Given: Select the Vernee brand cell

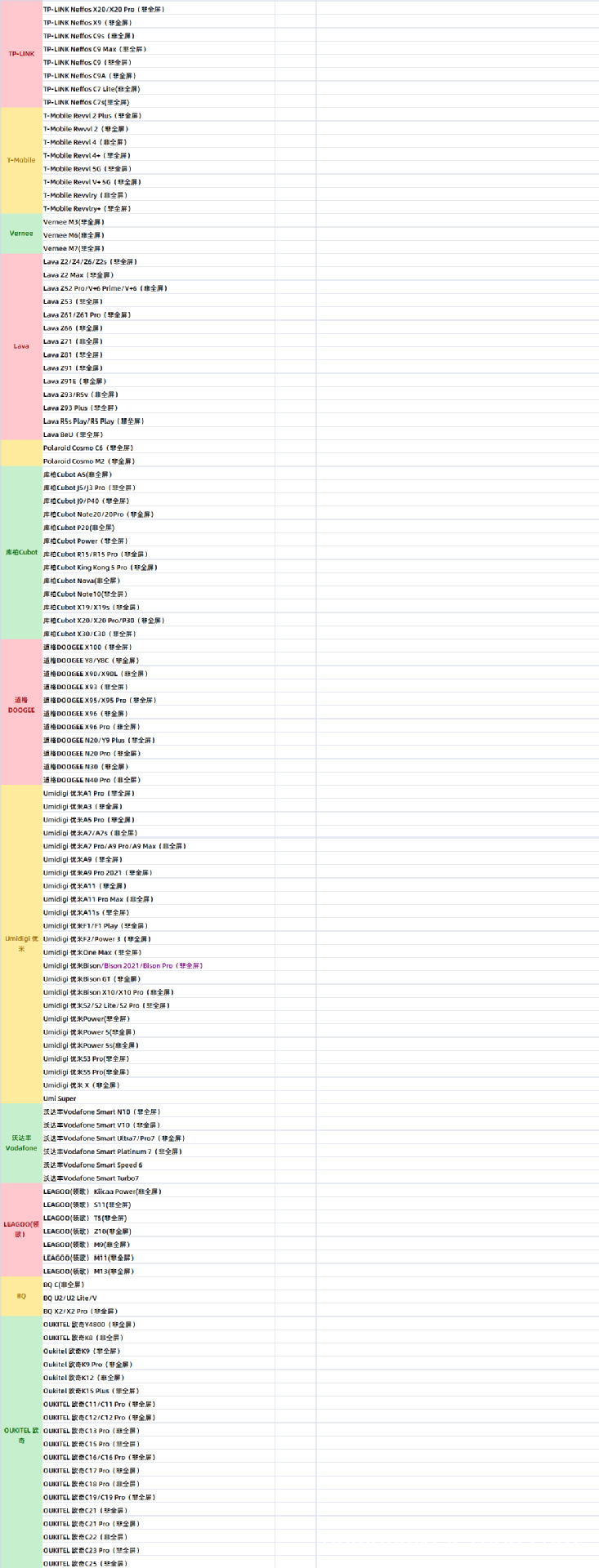Looking at the screenshot, I should [21, 234].
